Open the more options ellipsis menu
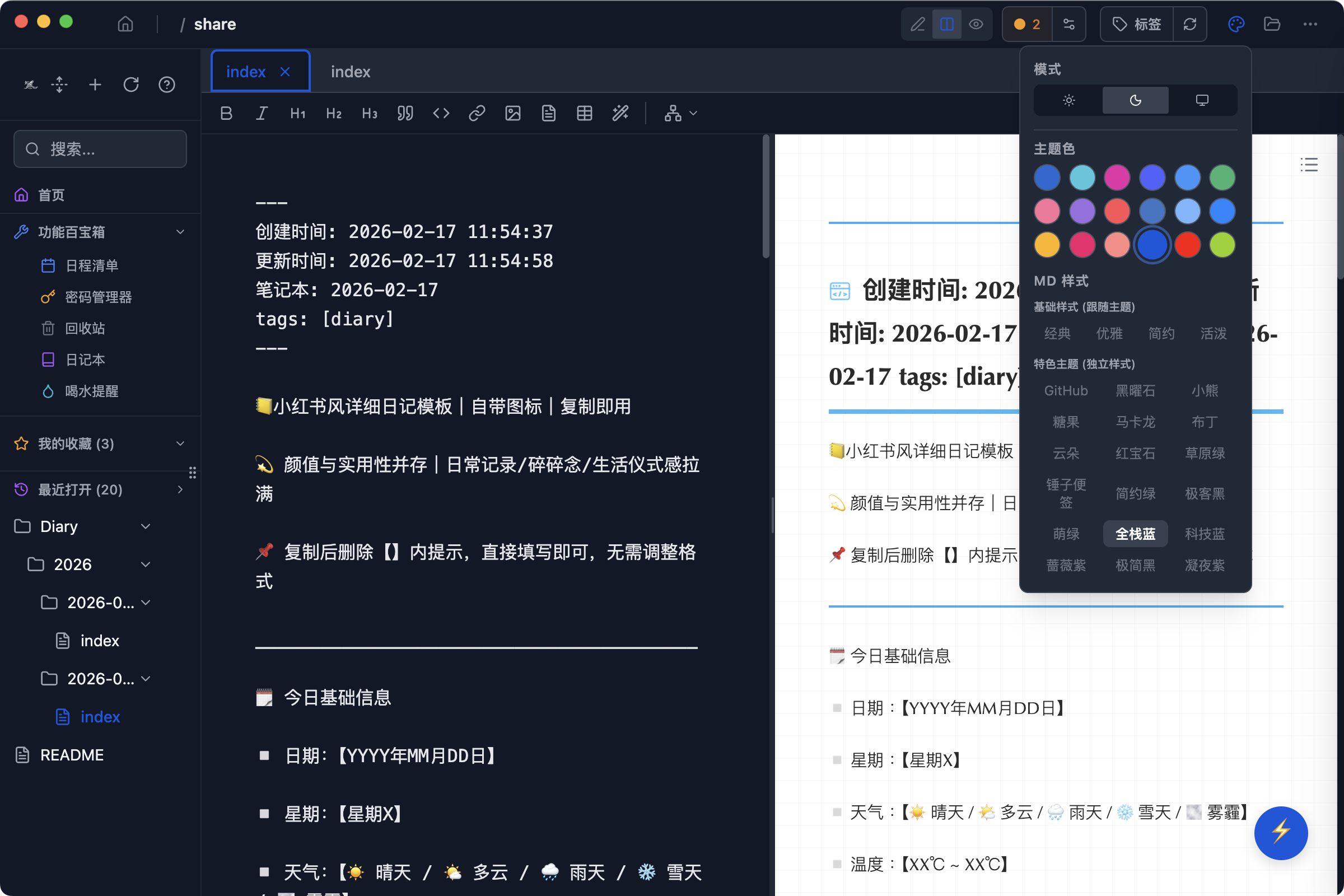 pos(1310,24)
